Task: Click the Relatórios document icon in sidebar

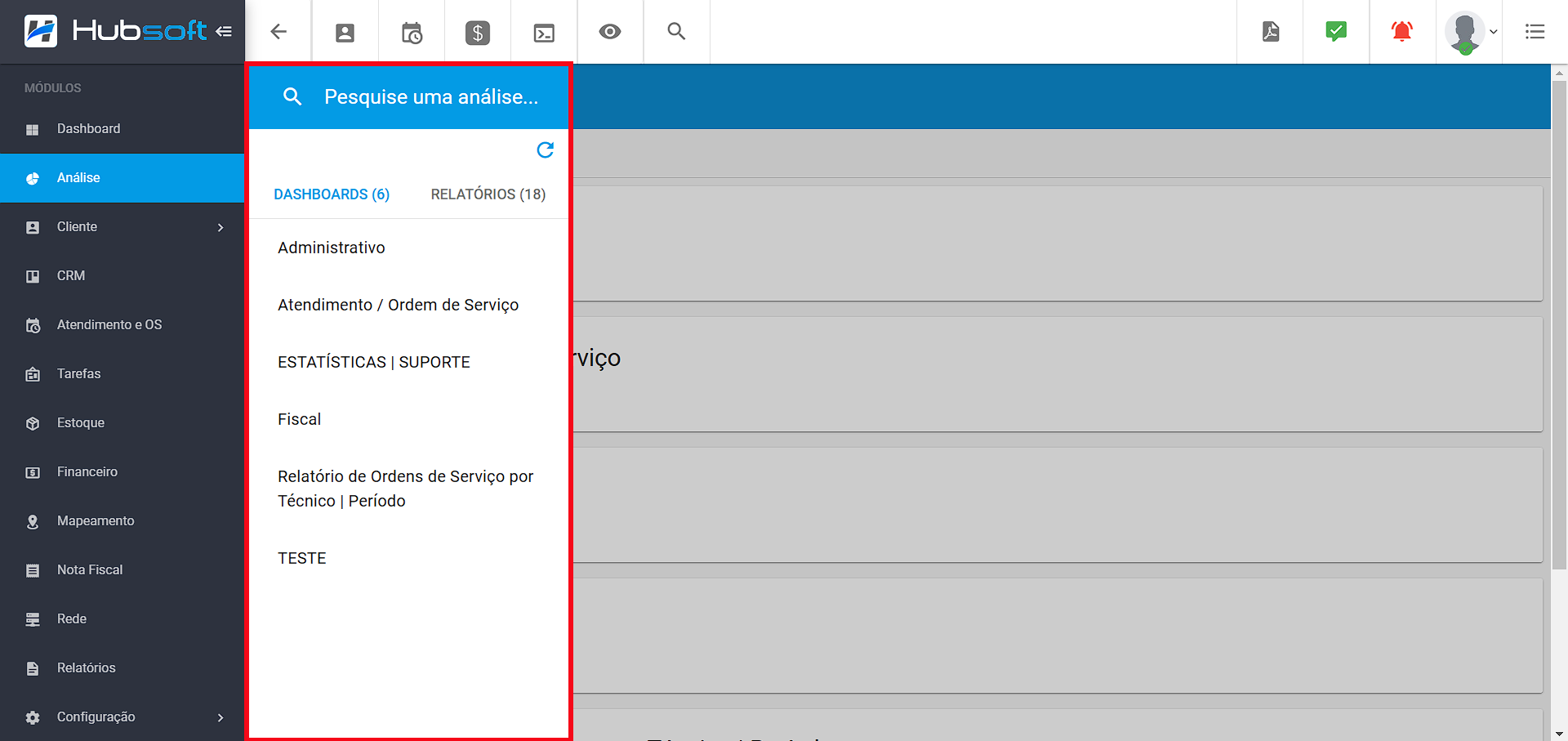Action: 33,669
